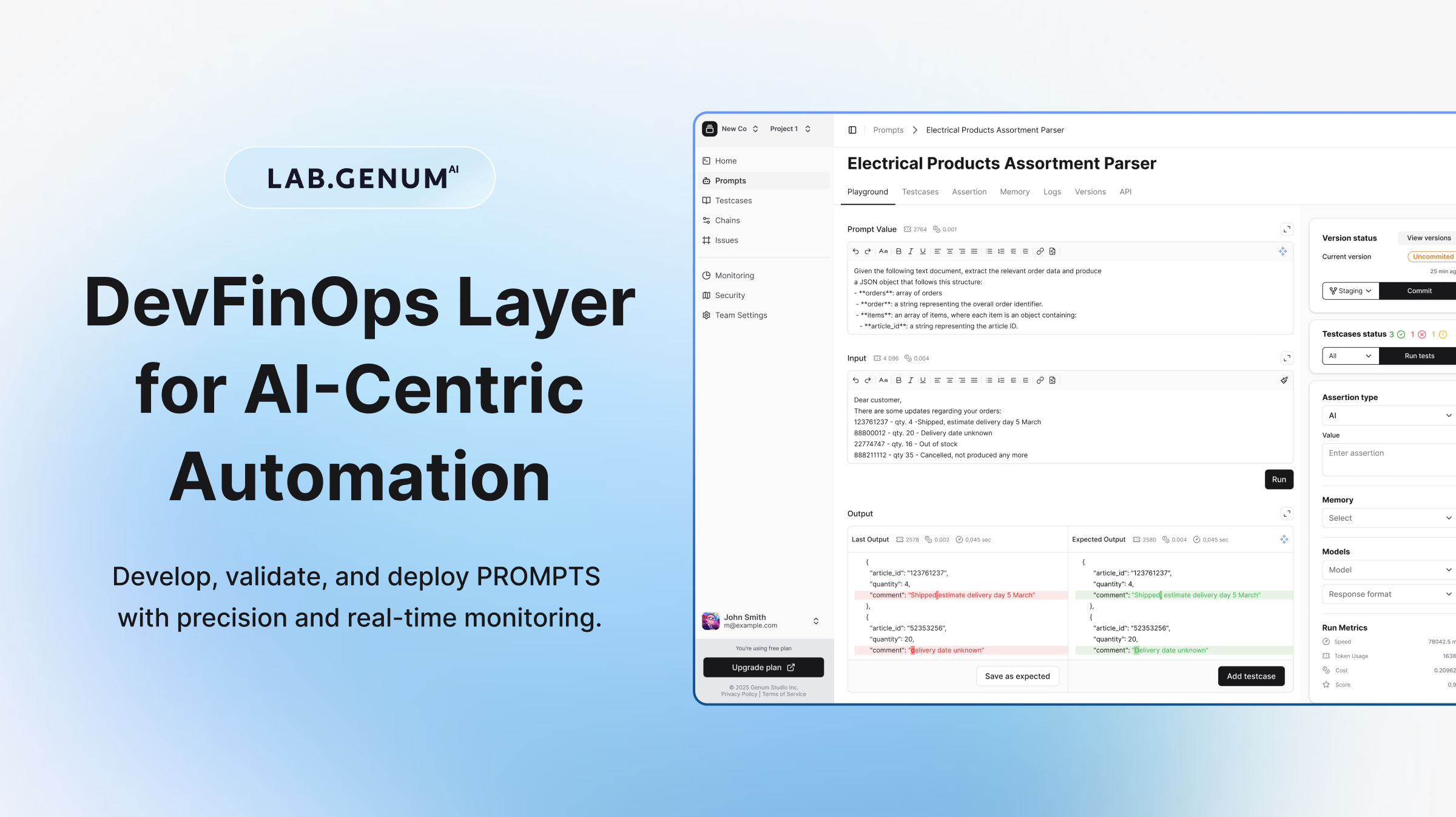The image size is (1456, 817).
Task: Open the New Co workspace switcher
Action: pyautogui.click(x=740, y=129)
